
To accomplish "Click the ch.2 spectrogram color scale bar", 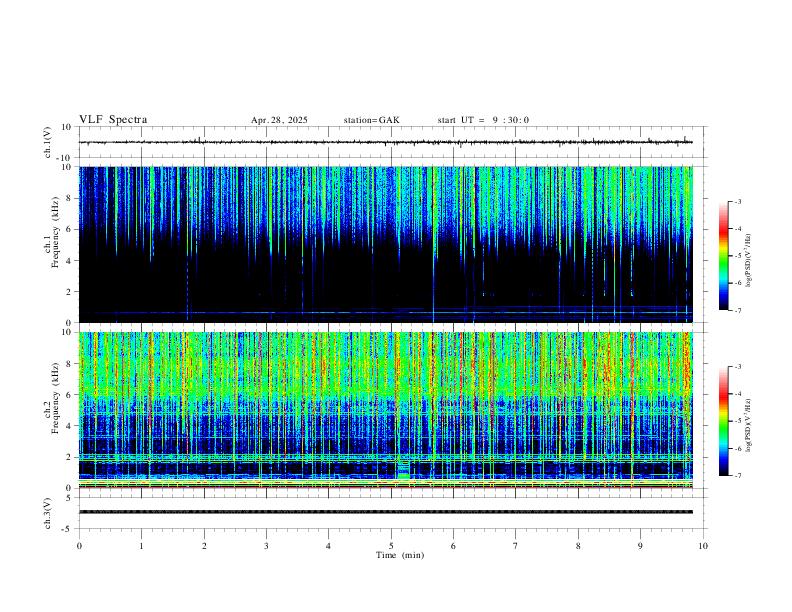I will [723, 421].
